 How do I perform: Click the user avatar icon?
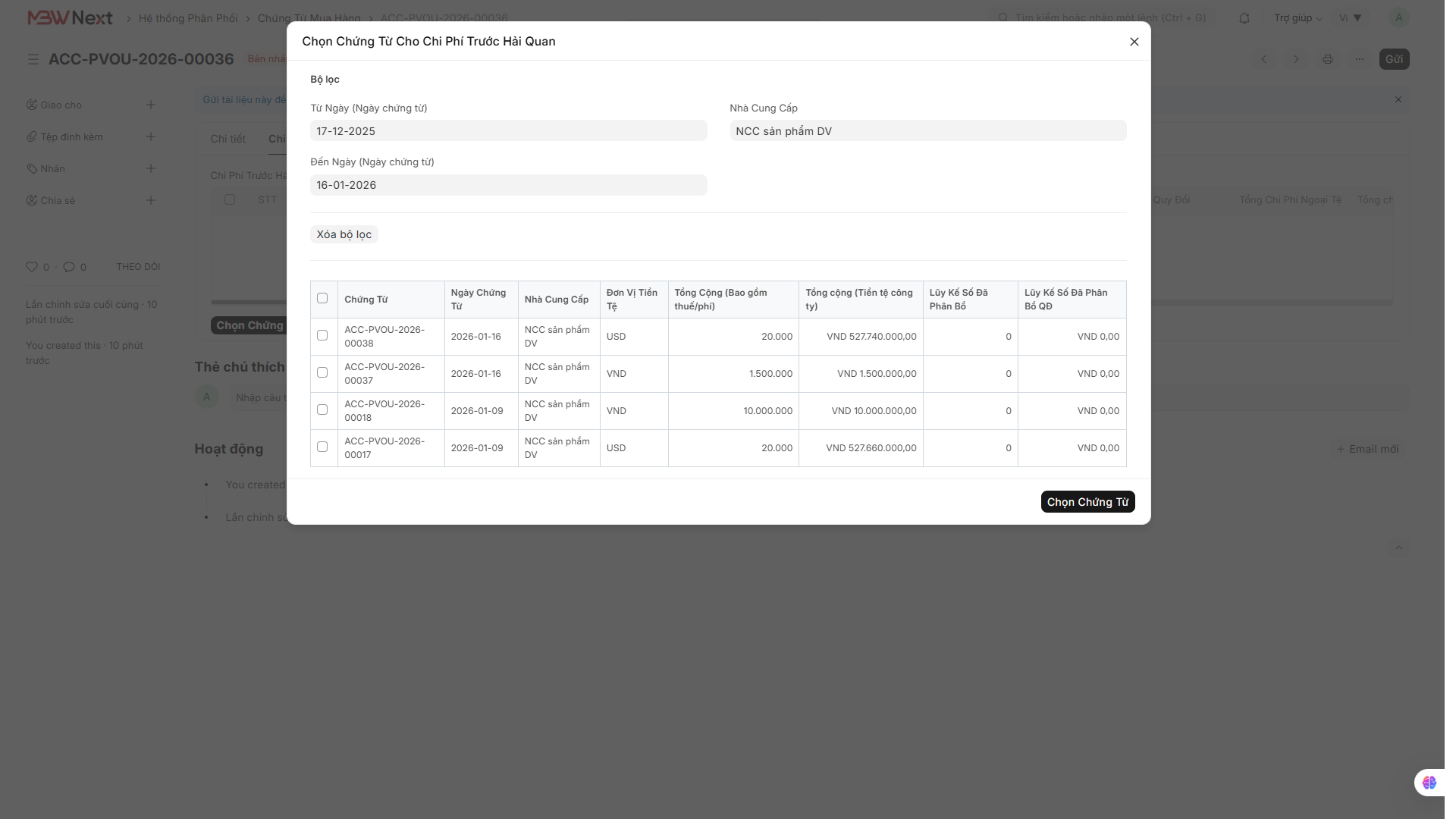pos(1398,18)
